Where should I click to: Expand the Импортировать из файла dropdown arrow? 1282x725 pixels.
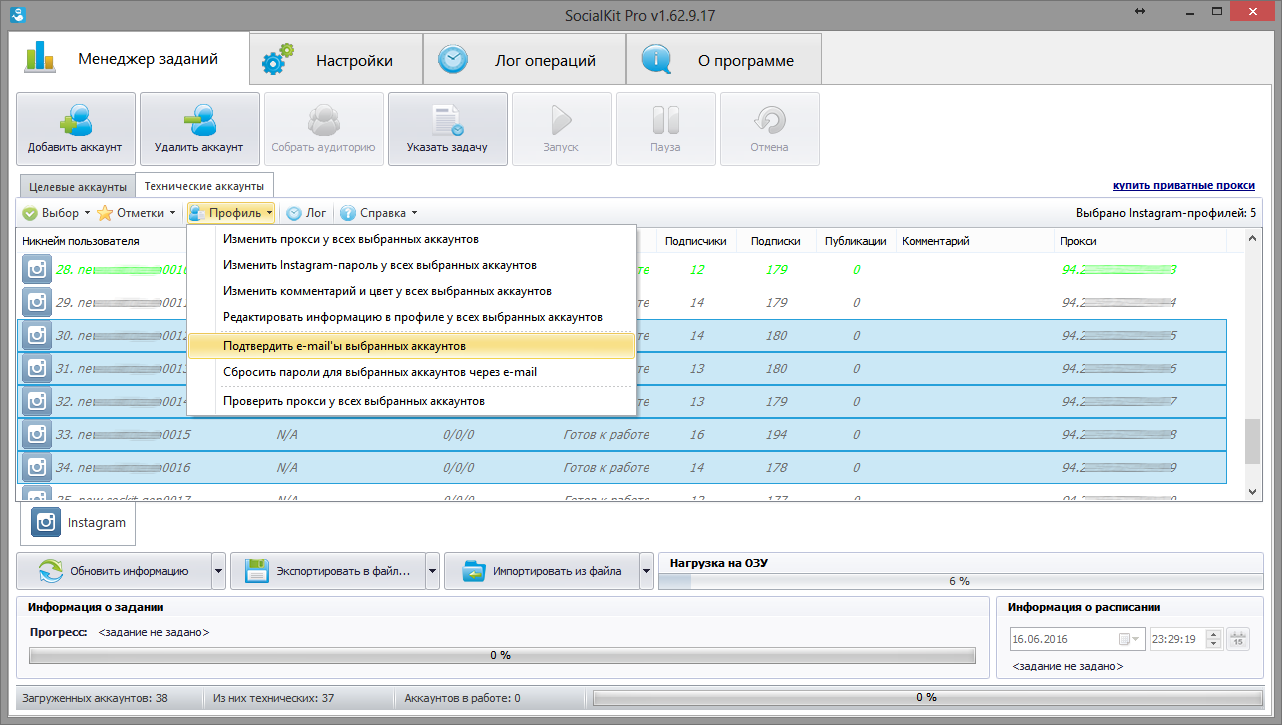647,572
